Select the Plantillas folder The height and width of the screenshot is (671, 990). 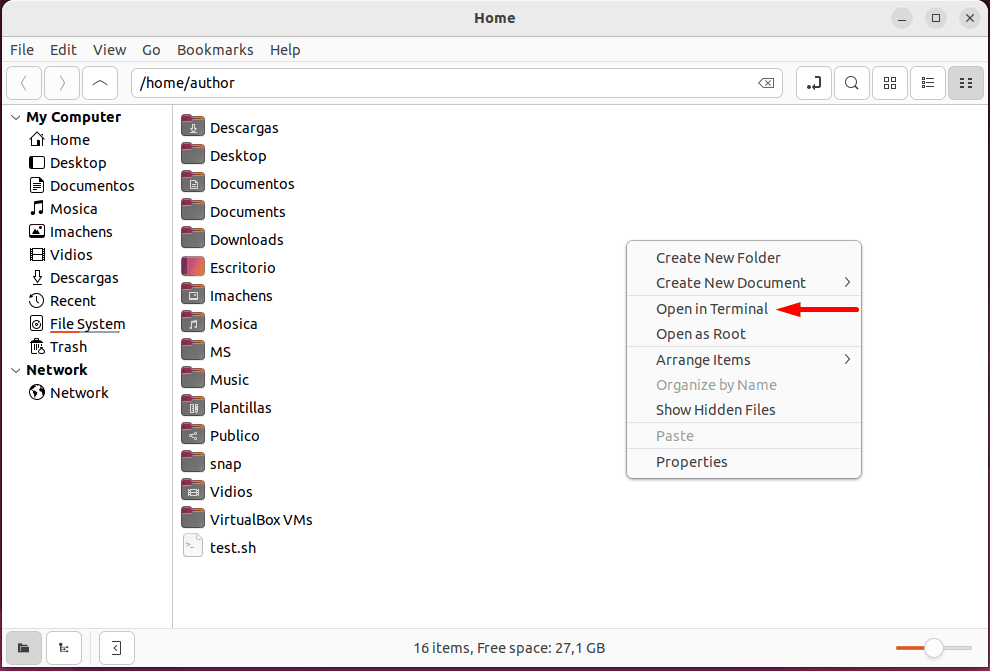[226, 407]
